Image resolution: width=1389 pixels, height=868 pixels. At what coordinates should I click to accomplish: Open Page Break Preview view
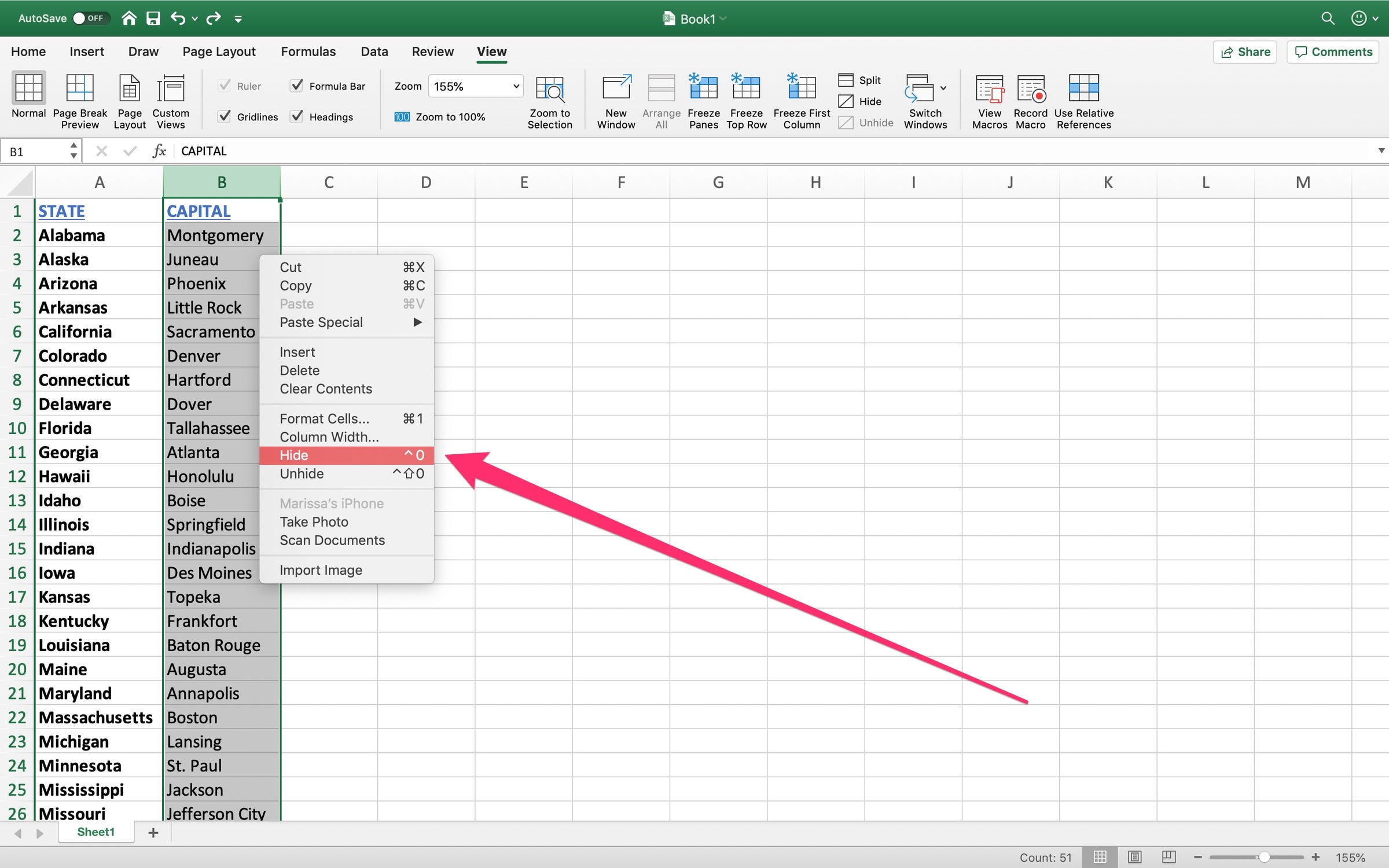[x=80, y=88]
